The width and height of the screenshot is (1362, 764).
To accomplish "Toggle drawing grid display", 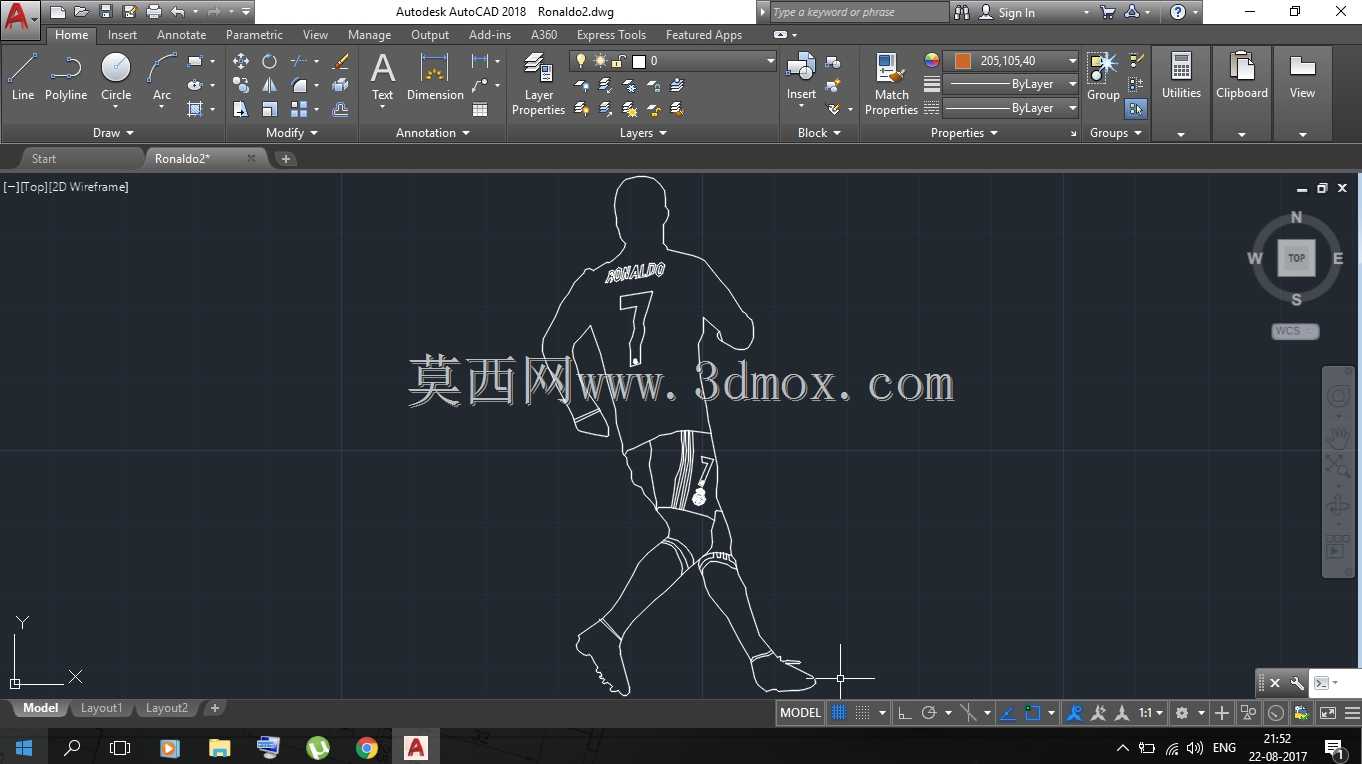I will click(x=839, y=713).
